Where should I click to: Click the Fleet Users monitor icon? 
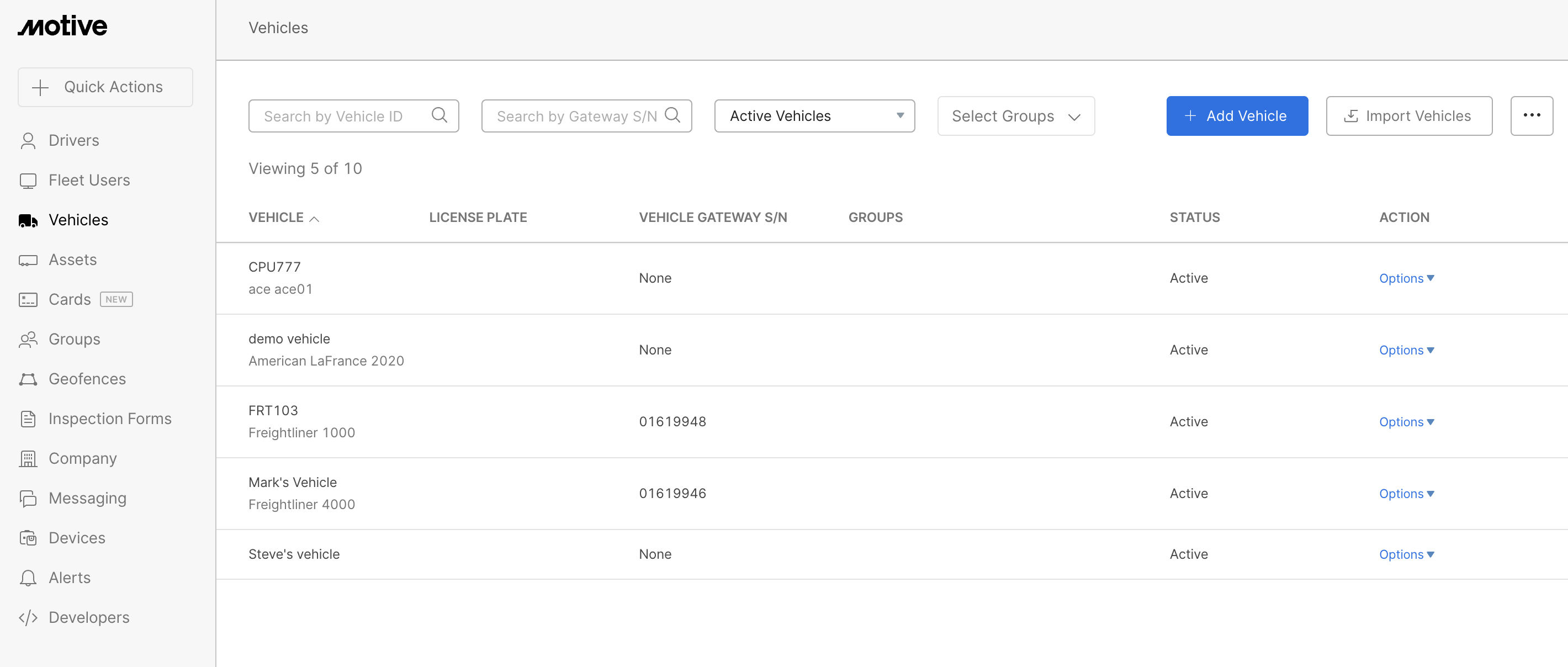pyautogui.click(x=28, y=181)
